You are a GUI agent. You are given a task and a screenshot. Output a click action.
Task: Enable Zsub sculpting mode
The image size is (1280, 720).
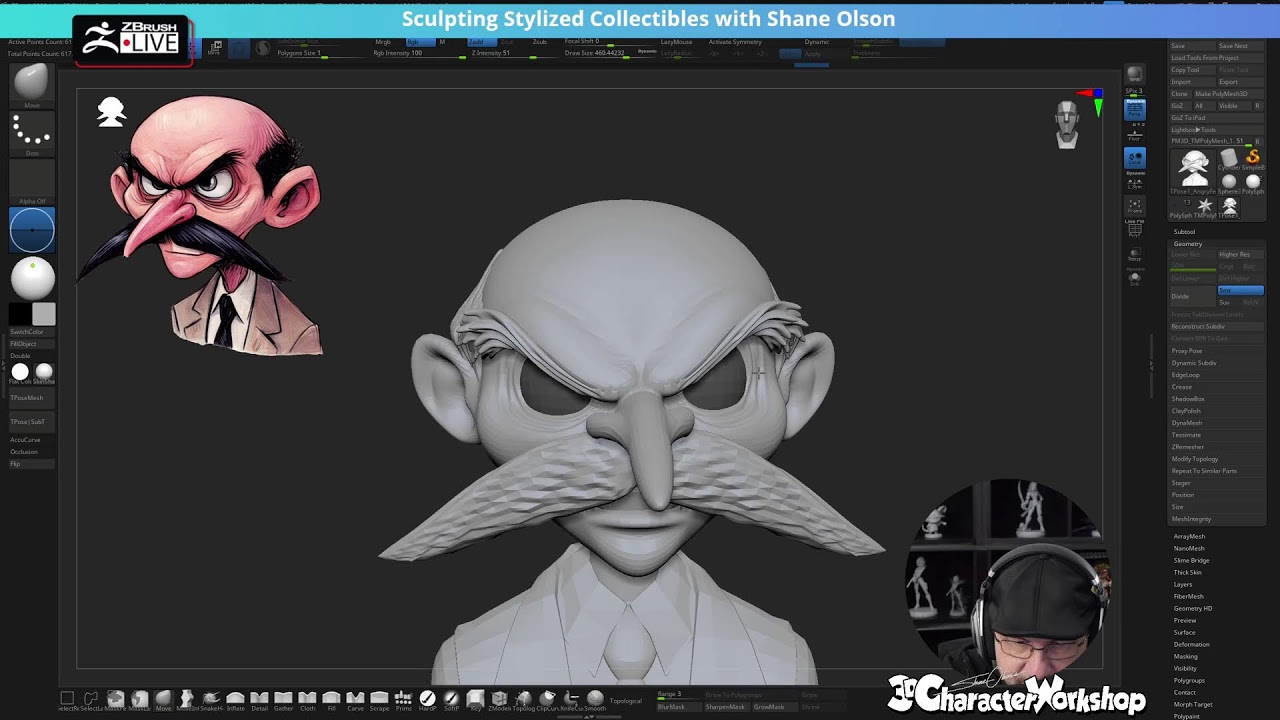point(539,42)
